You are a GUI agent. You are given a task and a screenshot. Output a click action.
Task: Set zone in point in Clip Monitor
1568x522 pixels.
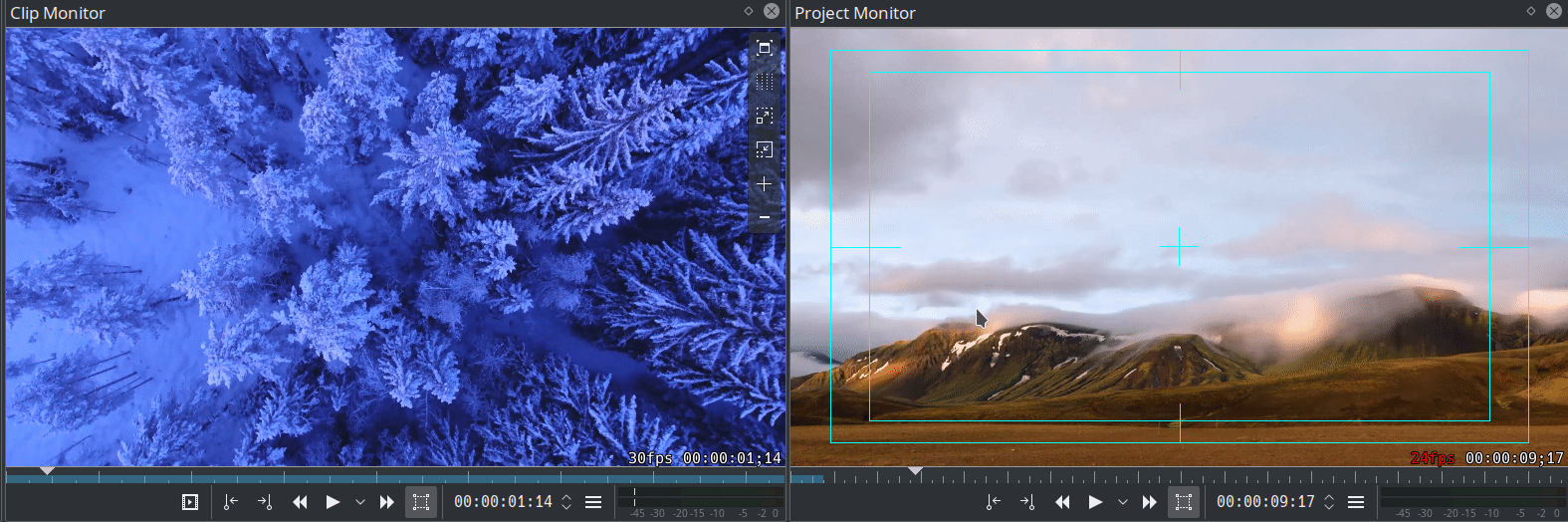click(231, 502)
